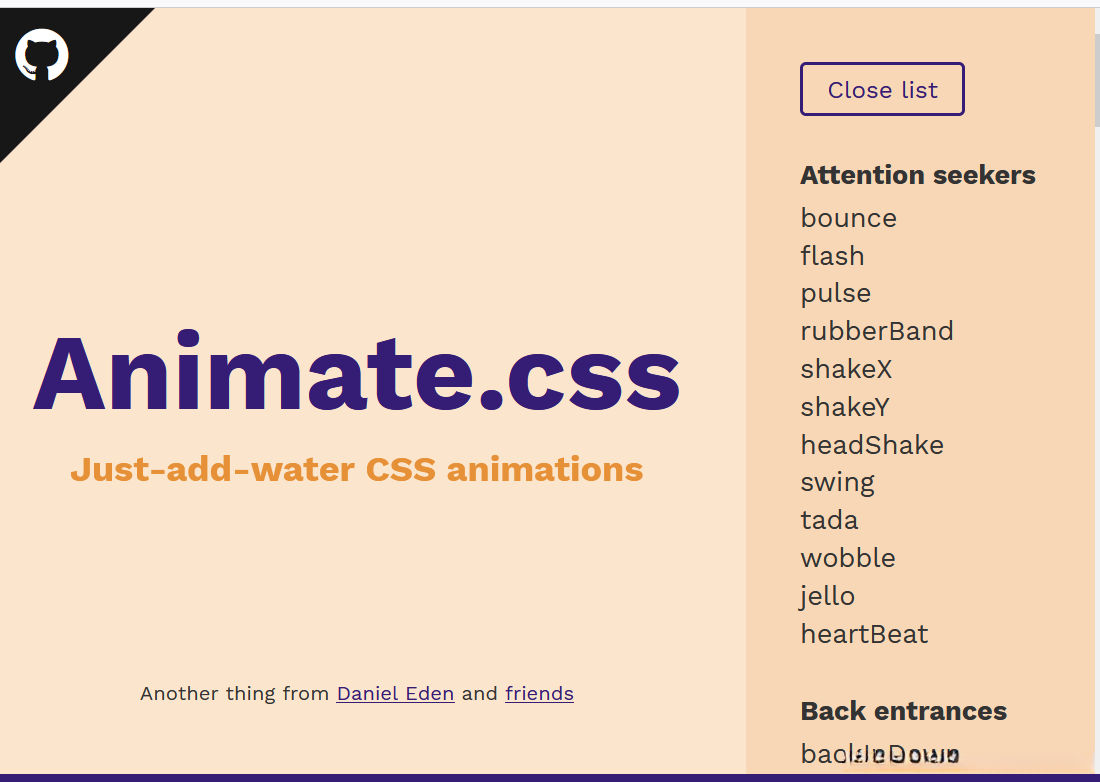Click the Animate.css title heading
Image resolution: width=1100 pixels, height=782 pixels.
pyautogui.click(x=356, y=374)
